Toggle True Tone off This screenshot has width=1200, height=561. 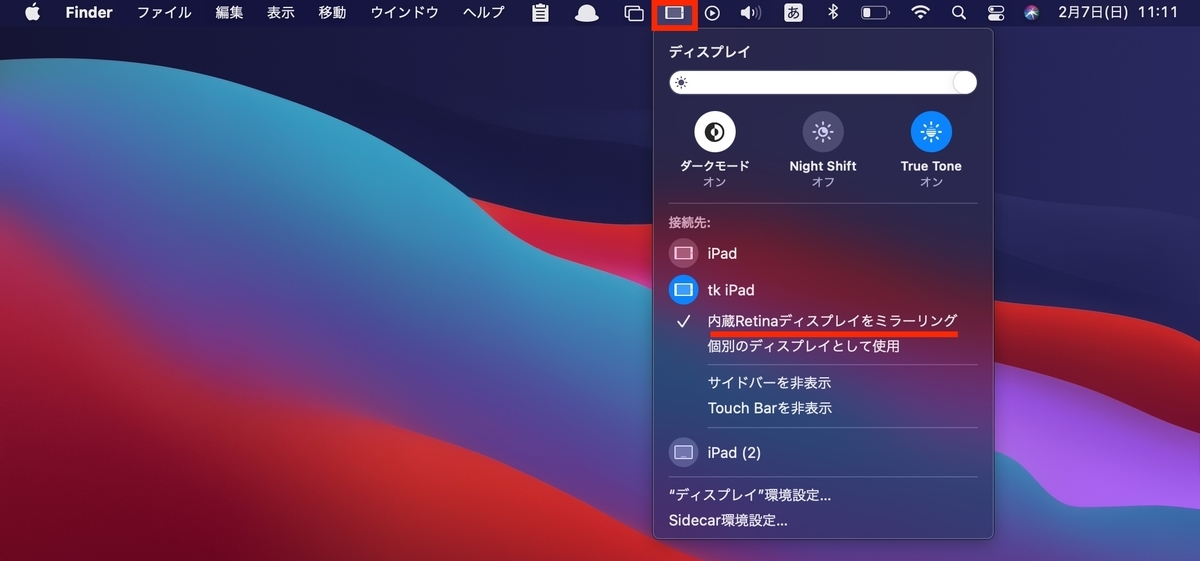pos(931,131)
